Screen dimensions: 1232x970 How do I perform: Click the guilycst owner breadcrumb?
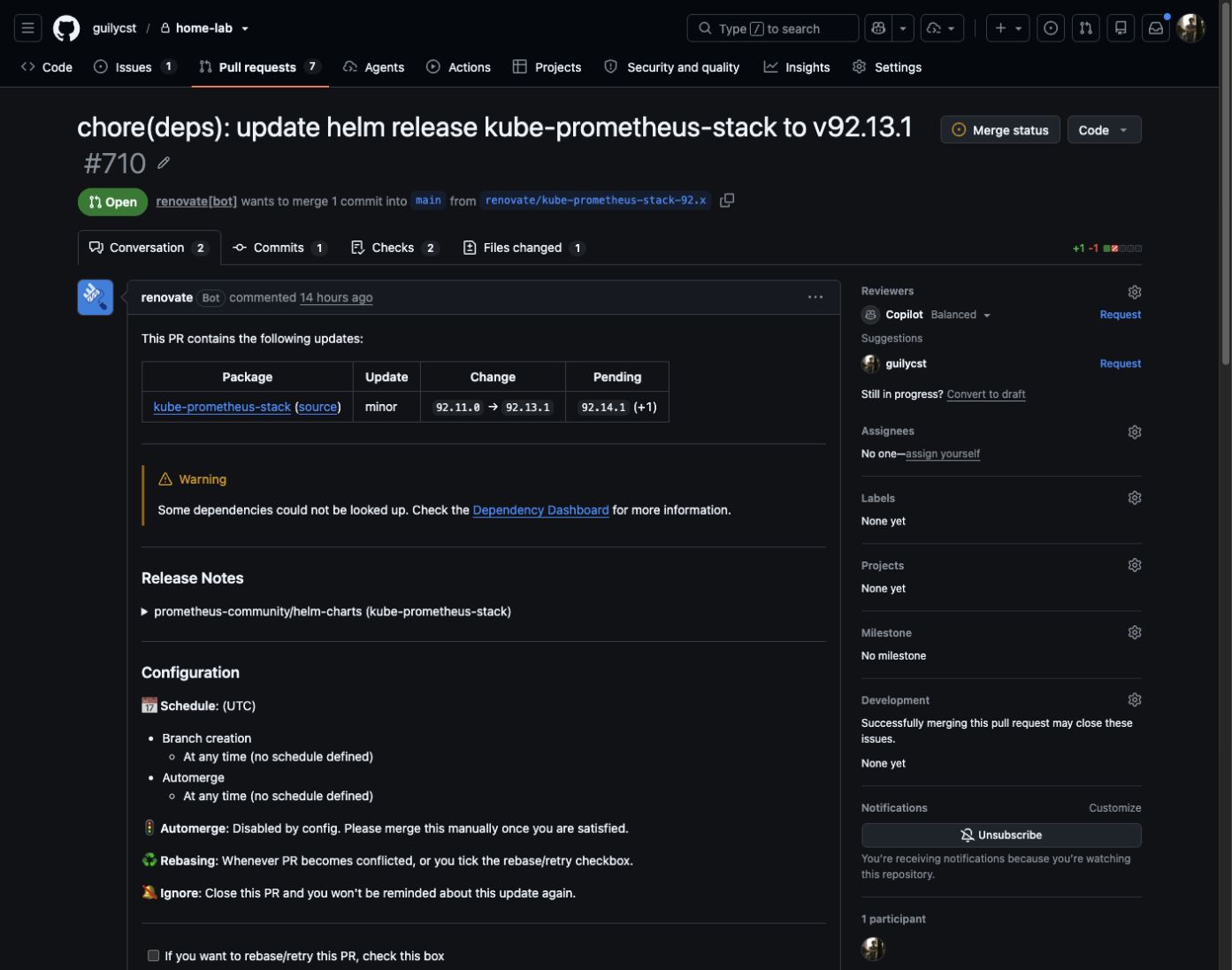pos(114,28)
